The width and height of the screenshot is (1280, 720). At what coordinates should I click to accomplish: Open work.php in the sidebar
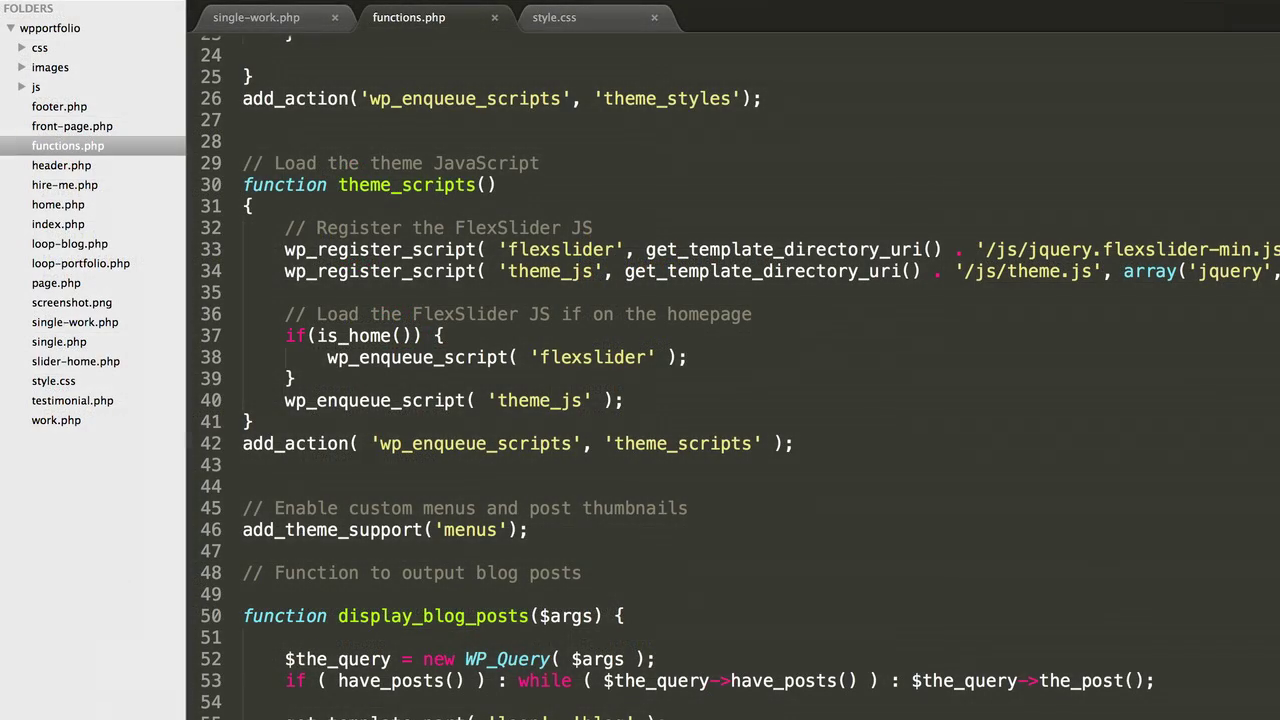[56, 420]
